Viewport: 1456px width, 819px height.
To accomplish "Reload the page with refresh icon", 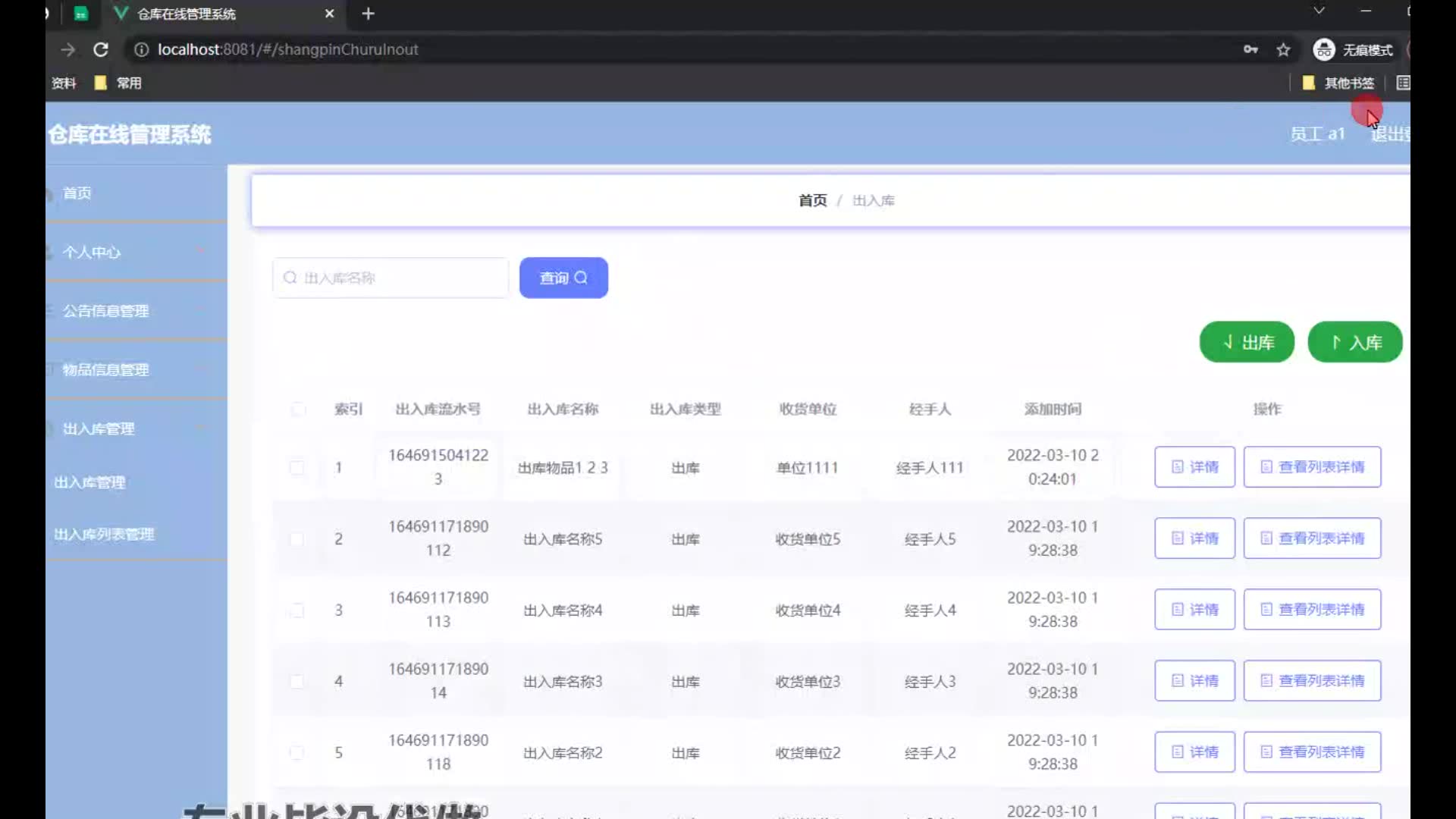I will 100,49.
